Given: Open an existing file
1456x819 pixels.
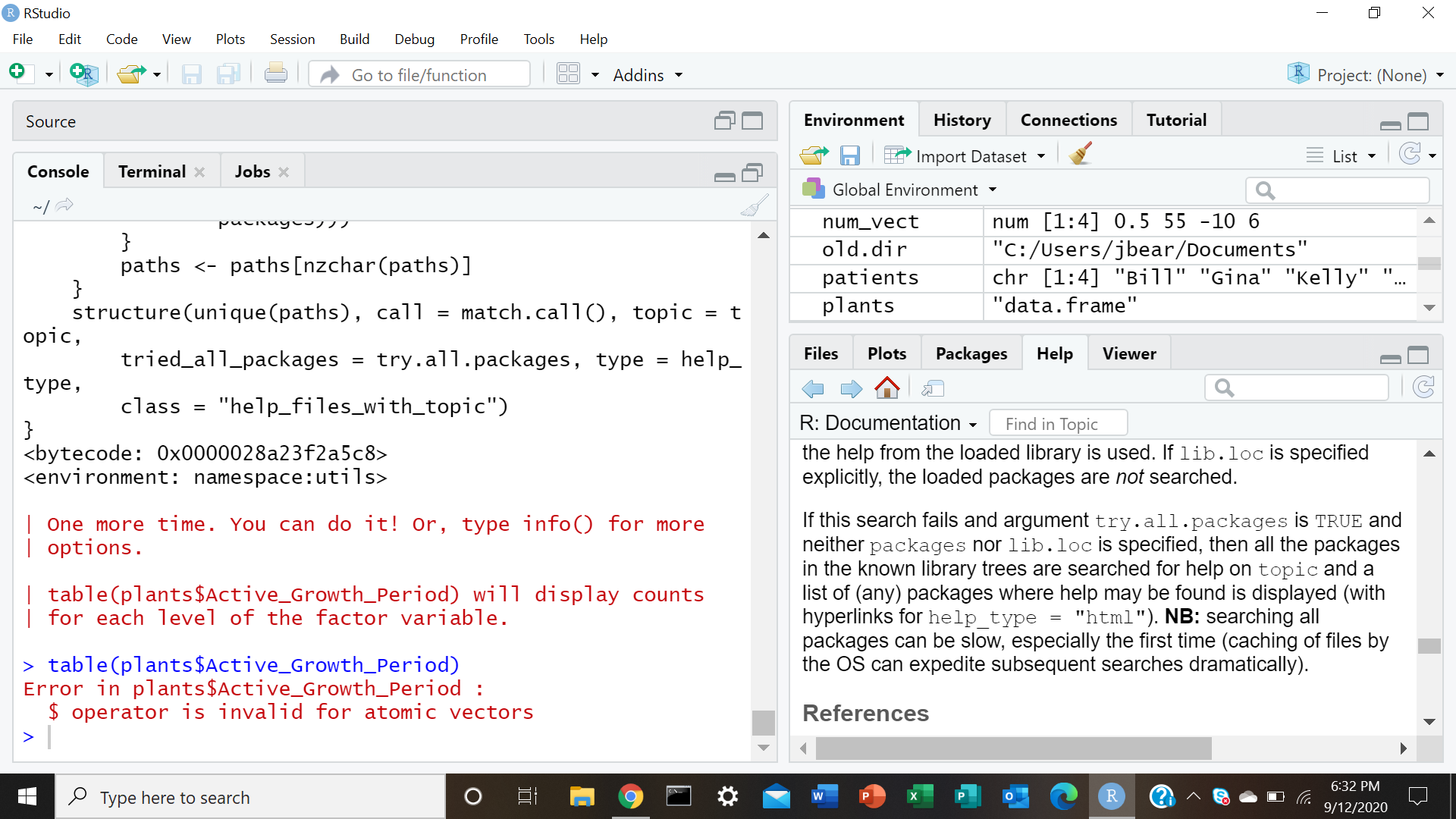Looking at the screenshot, I should coord(130,73).
